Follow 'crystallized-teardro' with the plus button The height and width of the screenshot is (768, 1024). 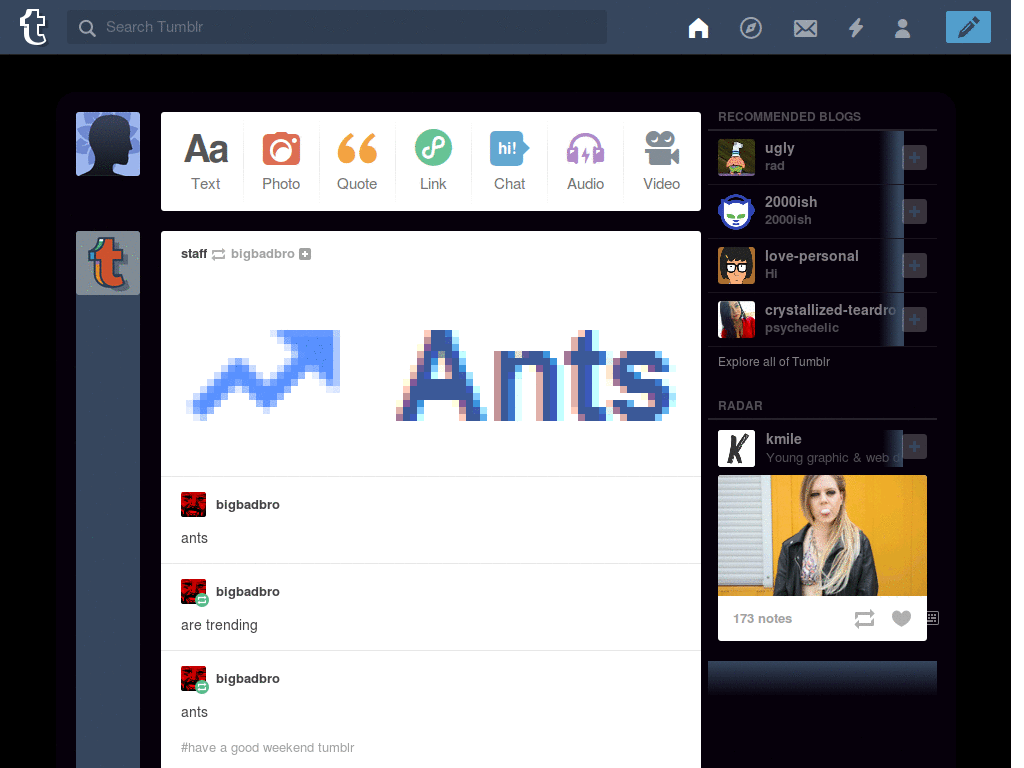[x=914, y=319]
